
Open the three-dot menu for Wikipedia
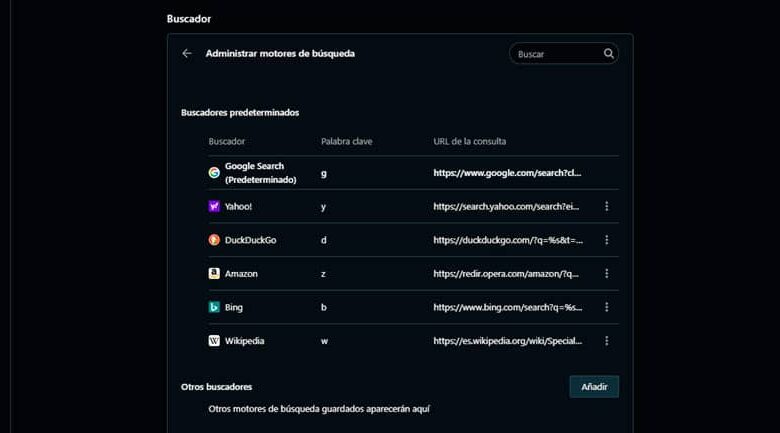pyautogui.click(x=607, y=341)
